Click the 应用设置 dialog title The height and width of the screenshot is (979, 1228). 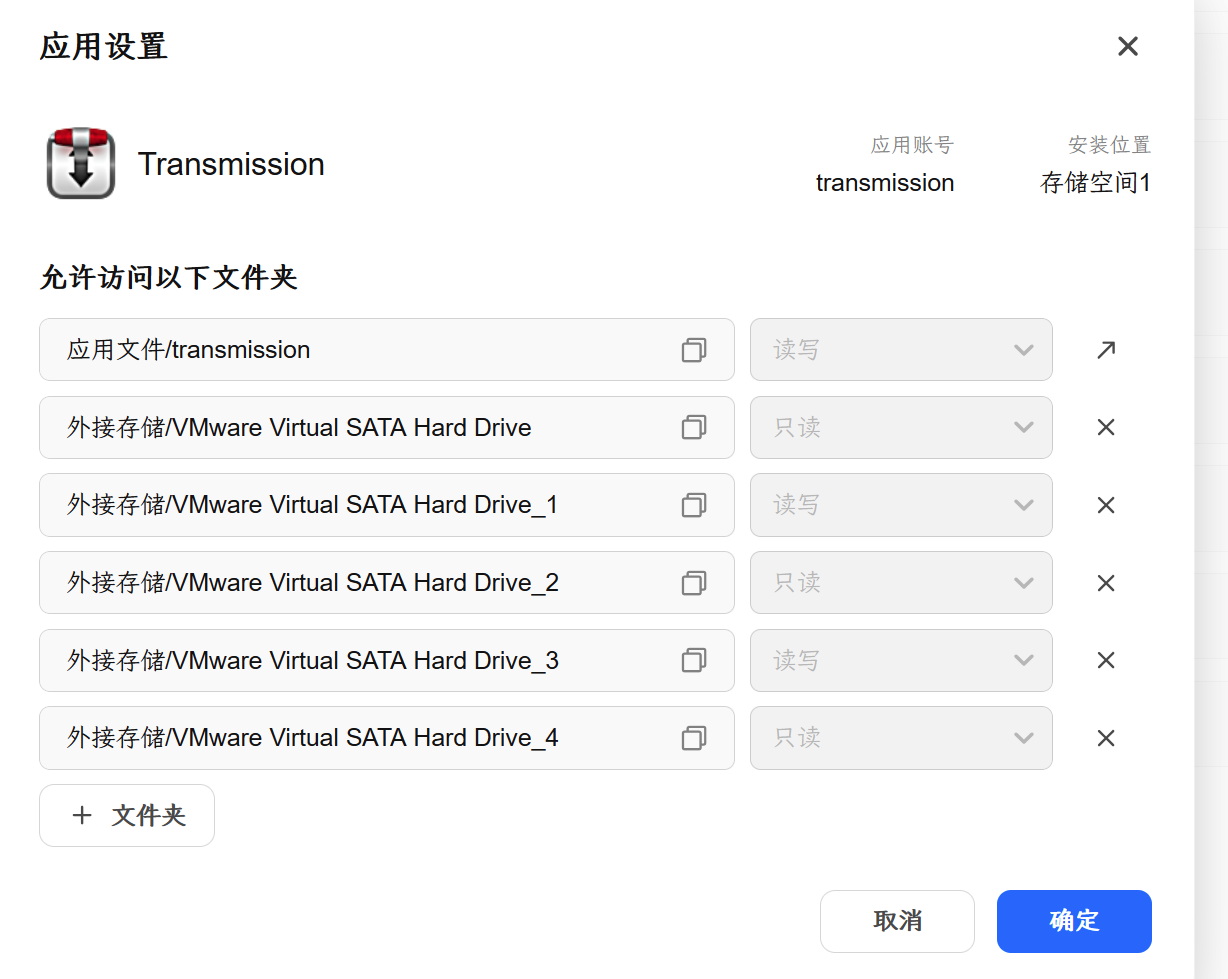[104, 46]
